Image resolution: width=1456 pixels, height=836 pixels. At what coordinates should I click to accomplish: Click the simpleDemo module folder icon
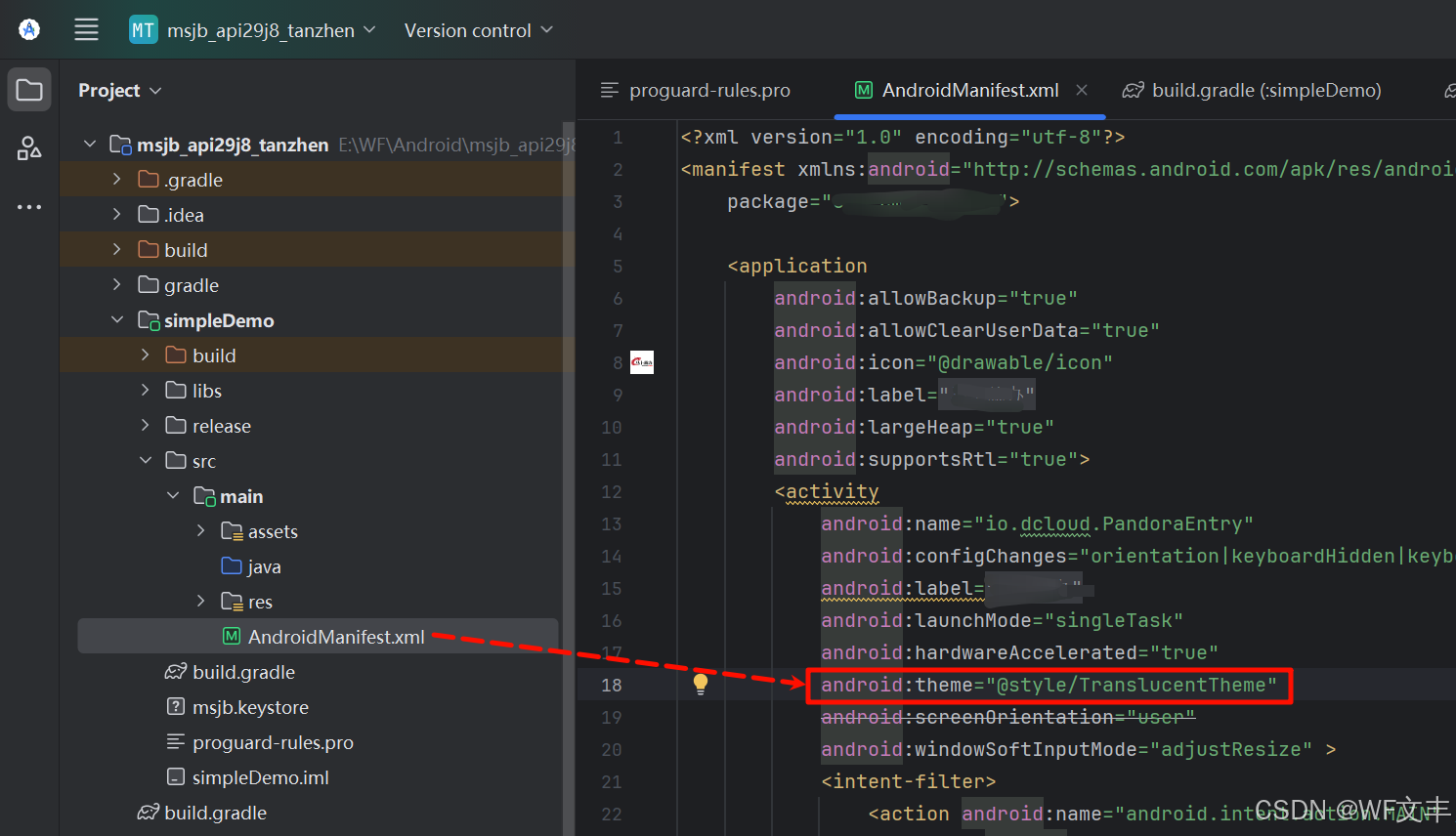[149, 320]
